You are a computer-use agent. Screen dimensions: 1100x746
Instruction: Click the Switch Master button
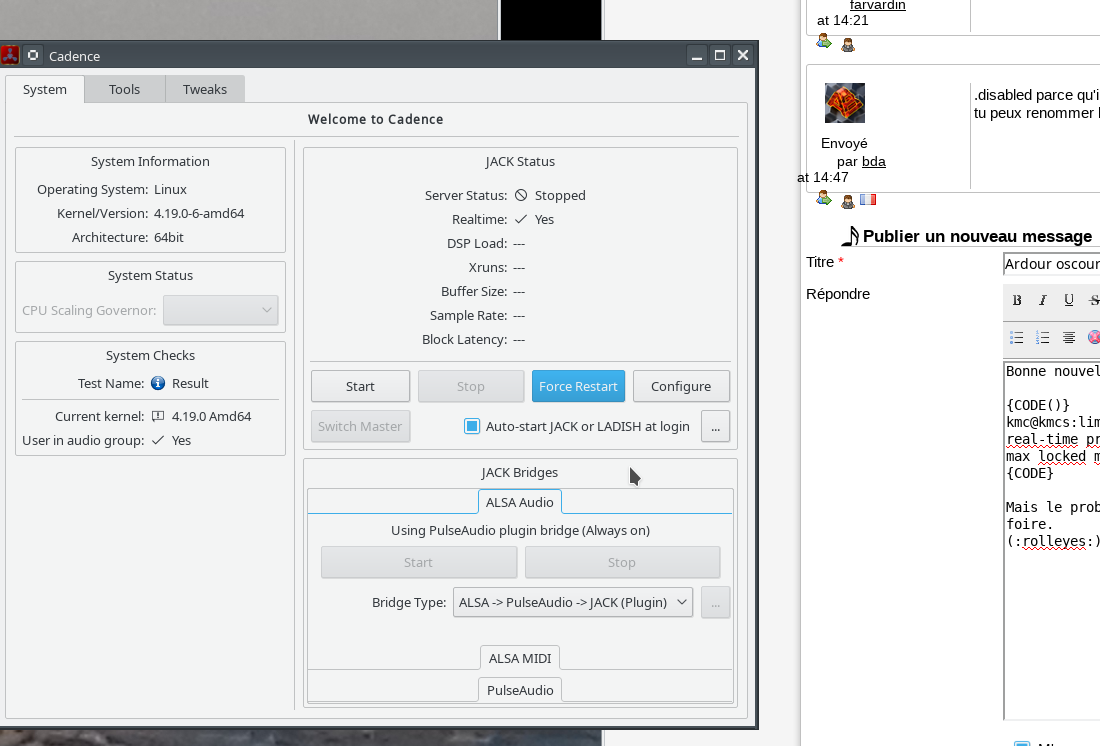click(x=361, y=426)
